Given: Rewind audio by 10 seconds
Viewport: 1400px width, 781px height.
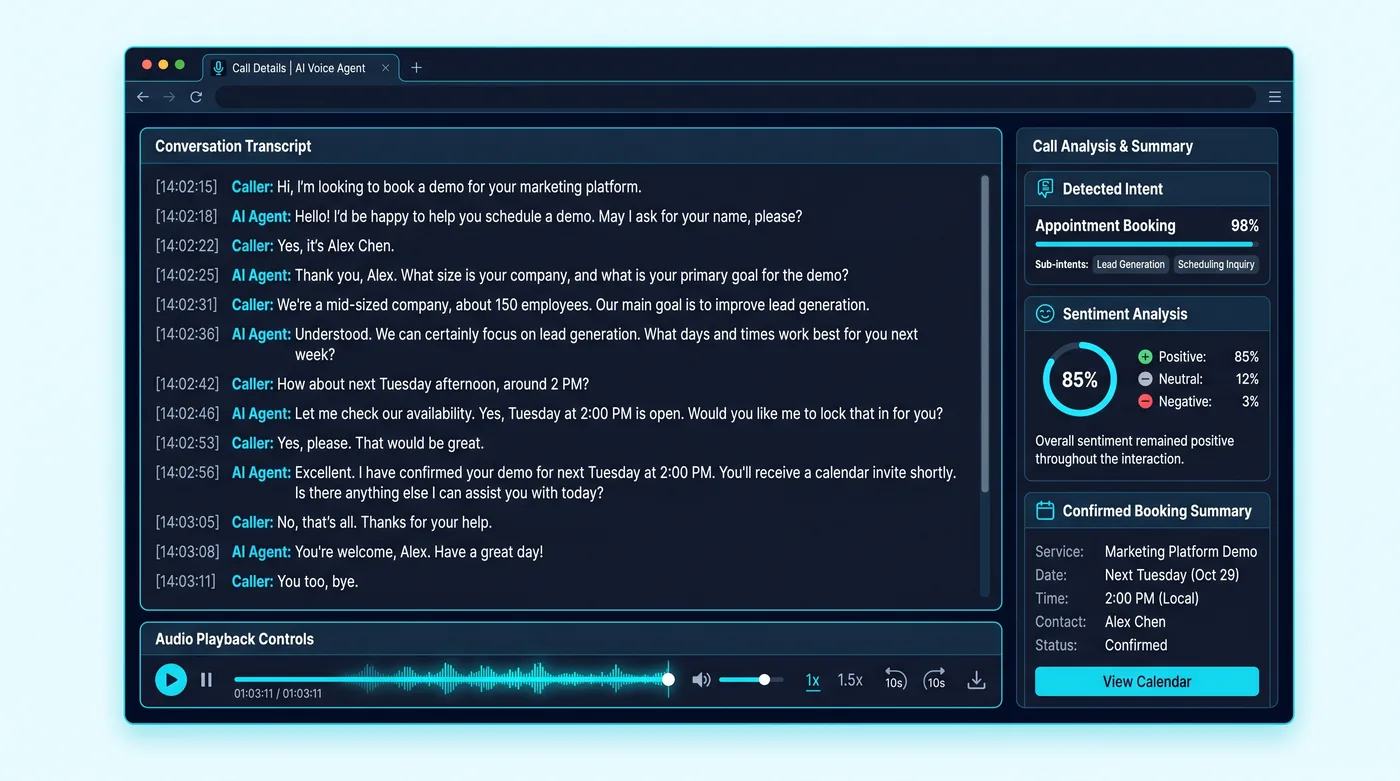Looking at the screenshot, I should (x=895, y=680).
